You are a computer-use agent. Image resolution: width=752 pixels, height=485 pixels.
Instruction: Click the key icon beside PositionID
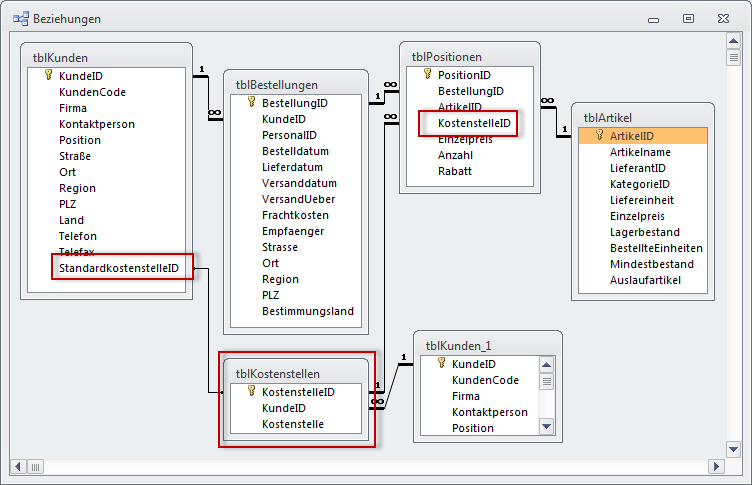(427, 75)
